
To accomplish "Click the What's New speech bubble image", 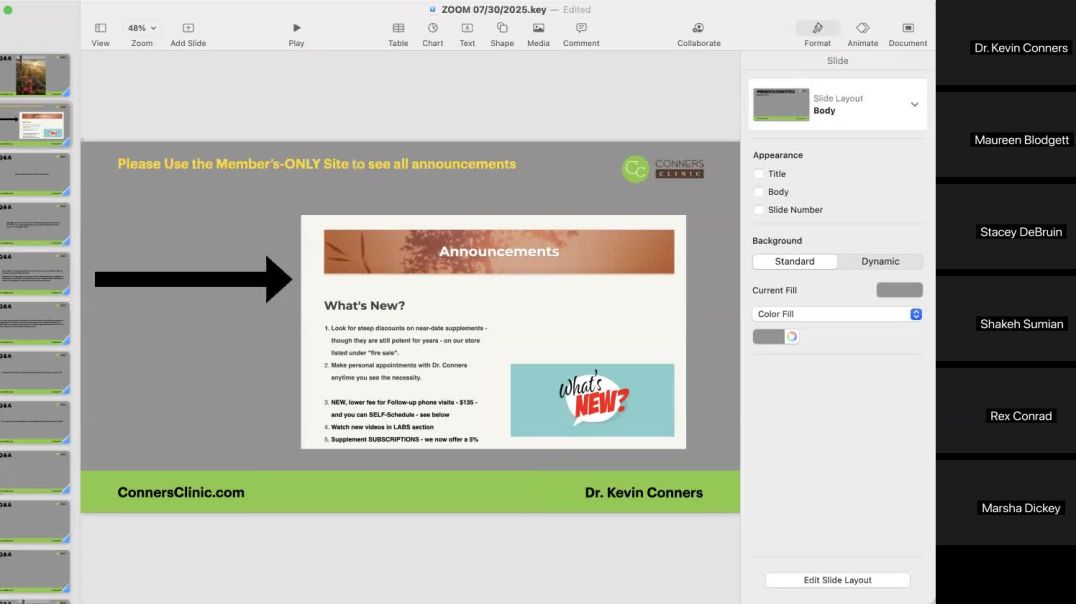I will point(592,400).
